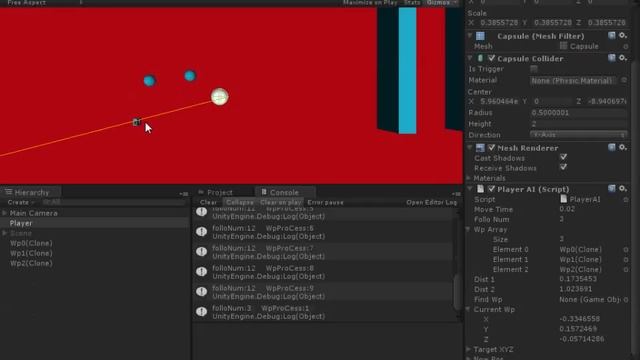The width and height of the screenshot is (640, 360).
Task: Open Gizmos menu in Game view
Action: coord(441,2)
